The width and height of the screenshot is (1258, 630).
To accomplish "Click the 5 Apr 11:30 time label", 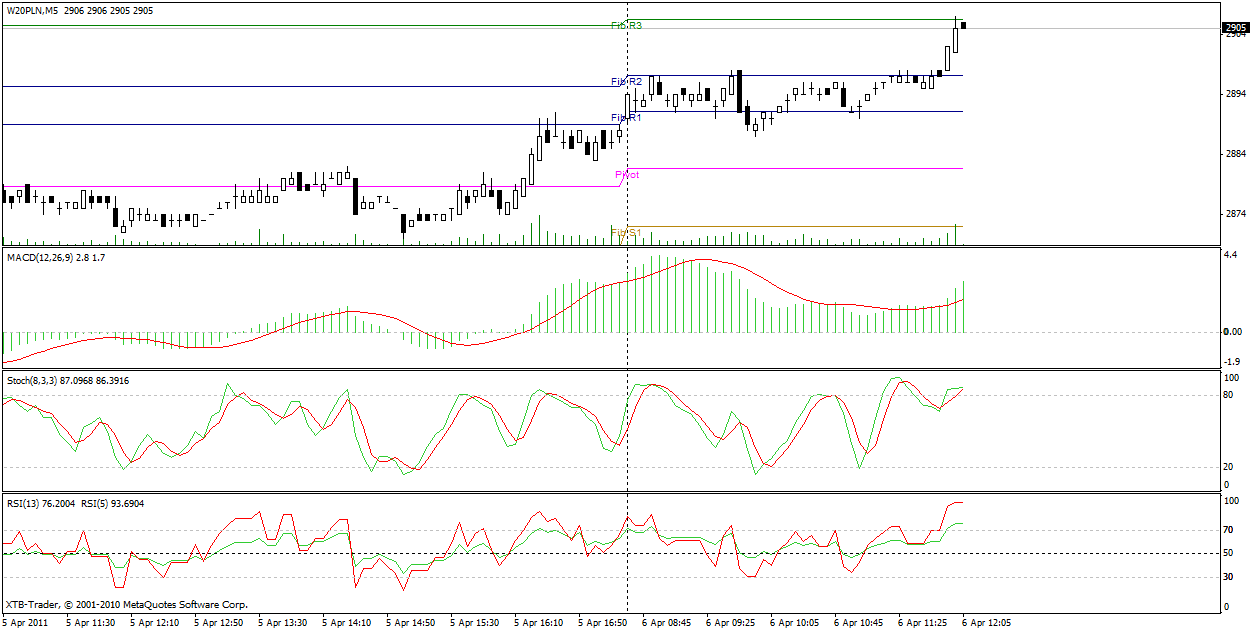I will tap(90, 621).
